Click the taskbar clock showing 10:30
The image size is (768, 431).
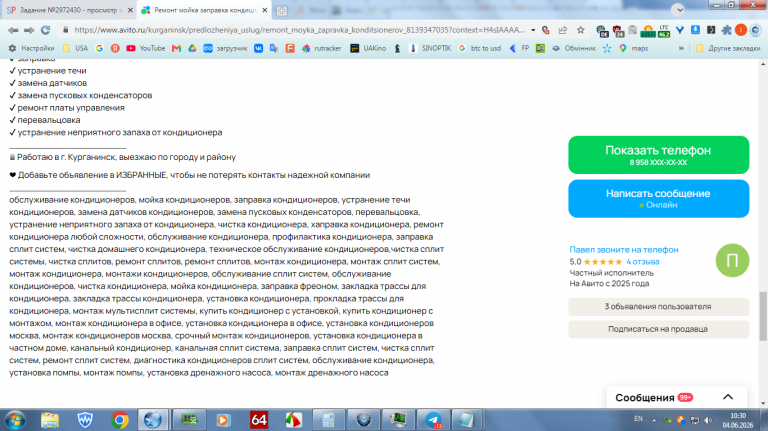pos(737,420)
